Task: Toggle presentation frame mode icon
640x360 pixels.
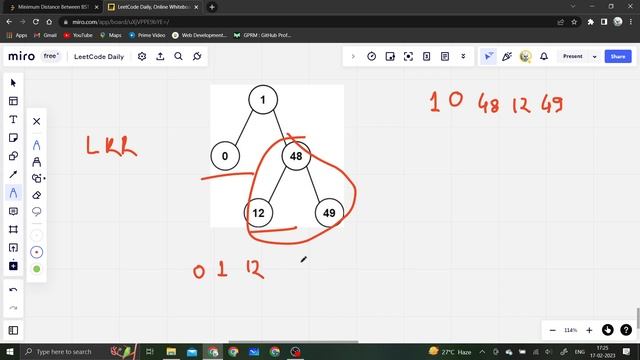Action: (408, 56)
